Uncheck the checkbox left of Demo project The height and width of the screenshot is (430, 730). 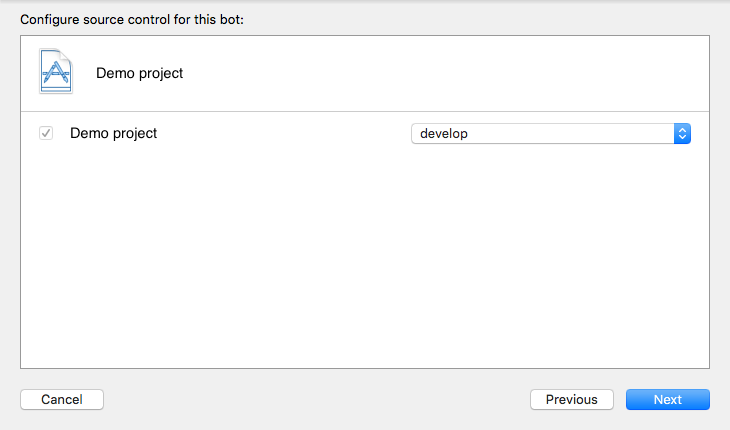click(x=46, y=133)
